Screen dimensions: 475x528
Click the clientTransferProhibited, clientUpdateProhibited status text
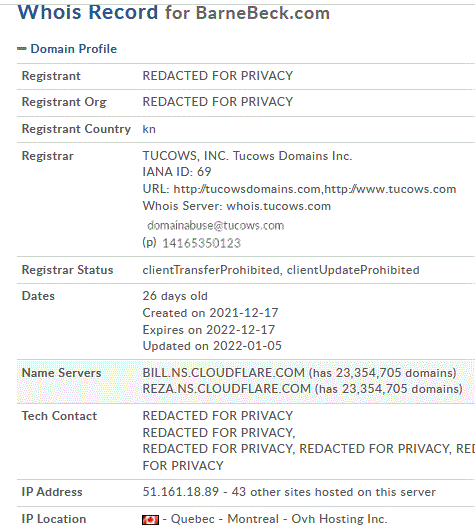[281, 270]
